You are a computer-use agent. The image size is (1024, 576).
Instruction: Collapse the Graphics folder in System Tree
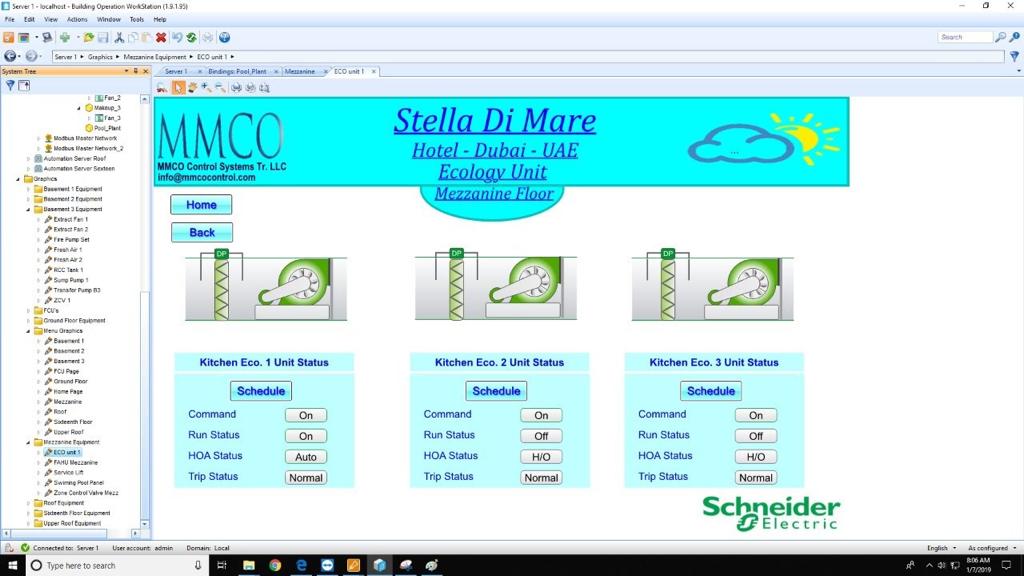pyautogui.click(x=18, y=179)
